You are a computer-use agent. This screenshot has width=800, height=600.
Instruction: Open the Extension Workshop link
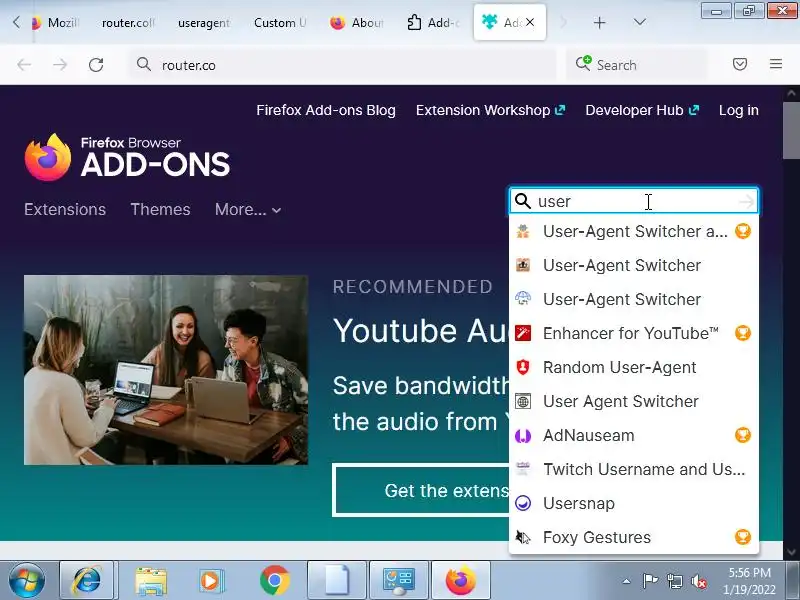tap(490, 110)
